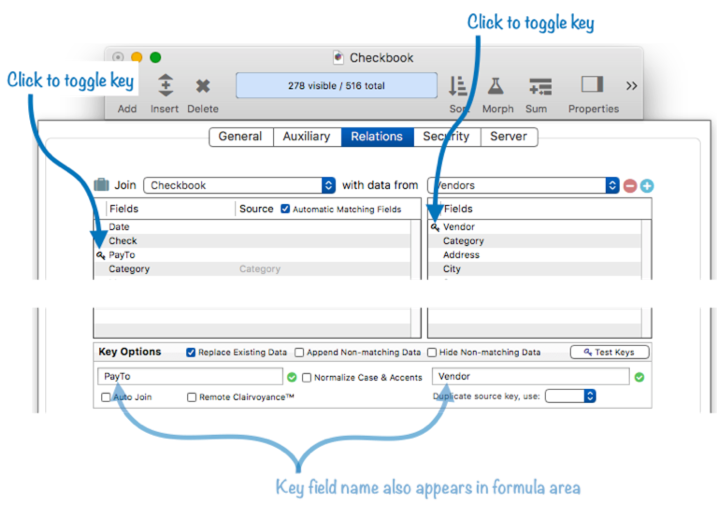Toggle the Properties panel icon
719x506 pixels.
click(592, 84)
